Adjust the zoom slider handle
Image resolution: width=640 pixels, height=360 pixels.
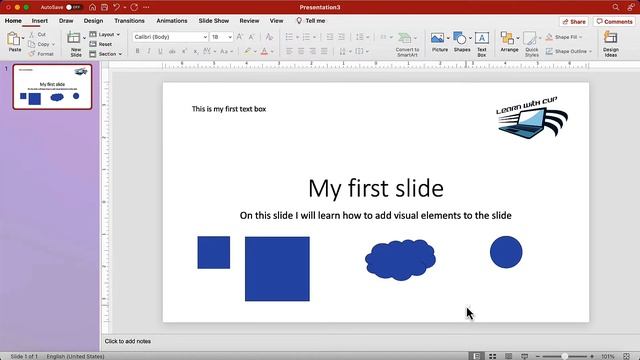point(564,356)
